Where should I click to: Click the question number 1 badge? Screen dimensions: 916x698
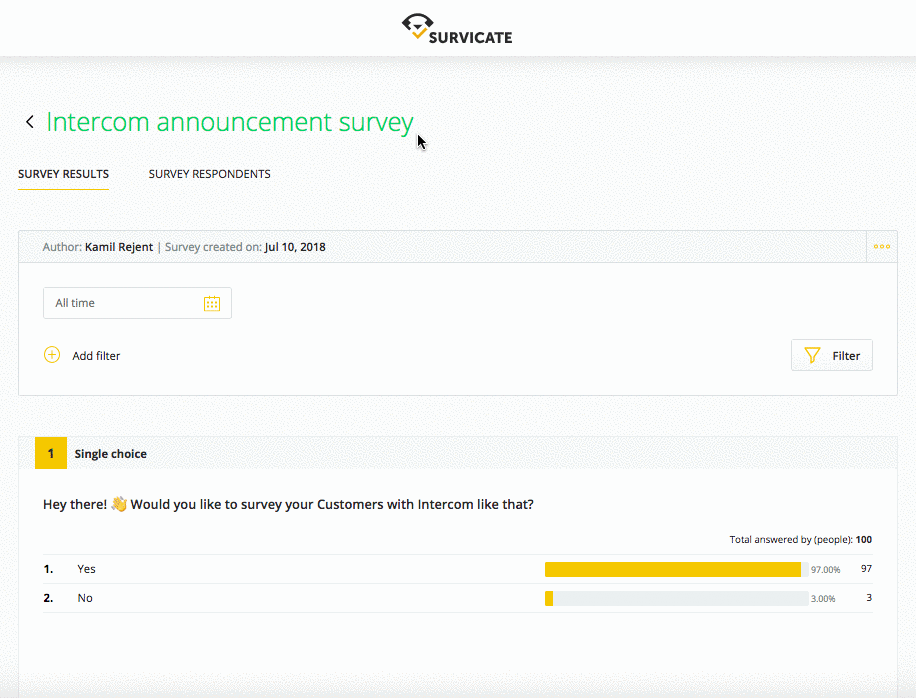pos(51,453)
